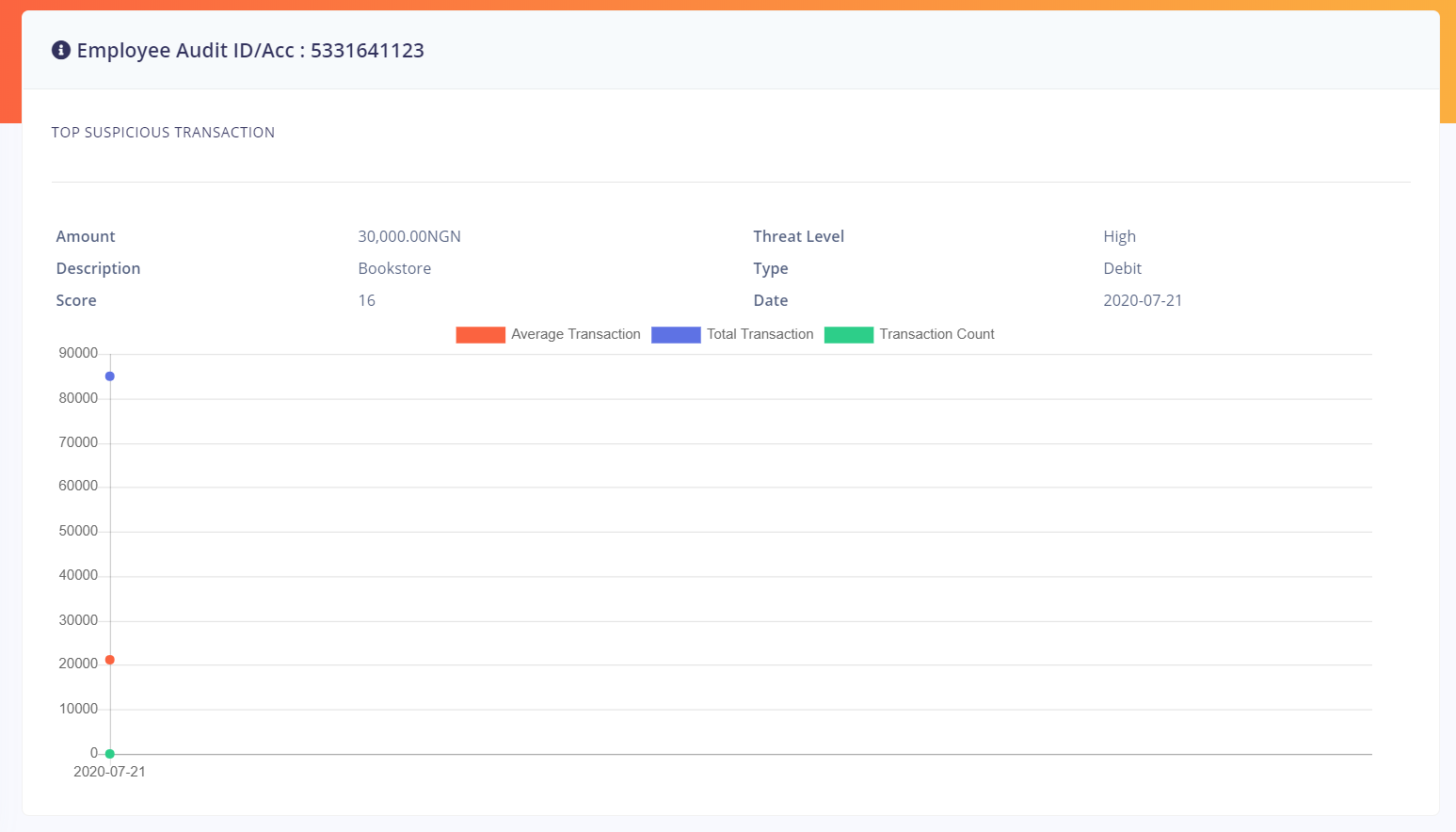
Task: Click the Debit type value
Action: (x=1122, y=268)
